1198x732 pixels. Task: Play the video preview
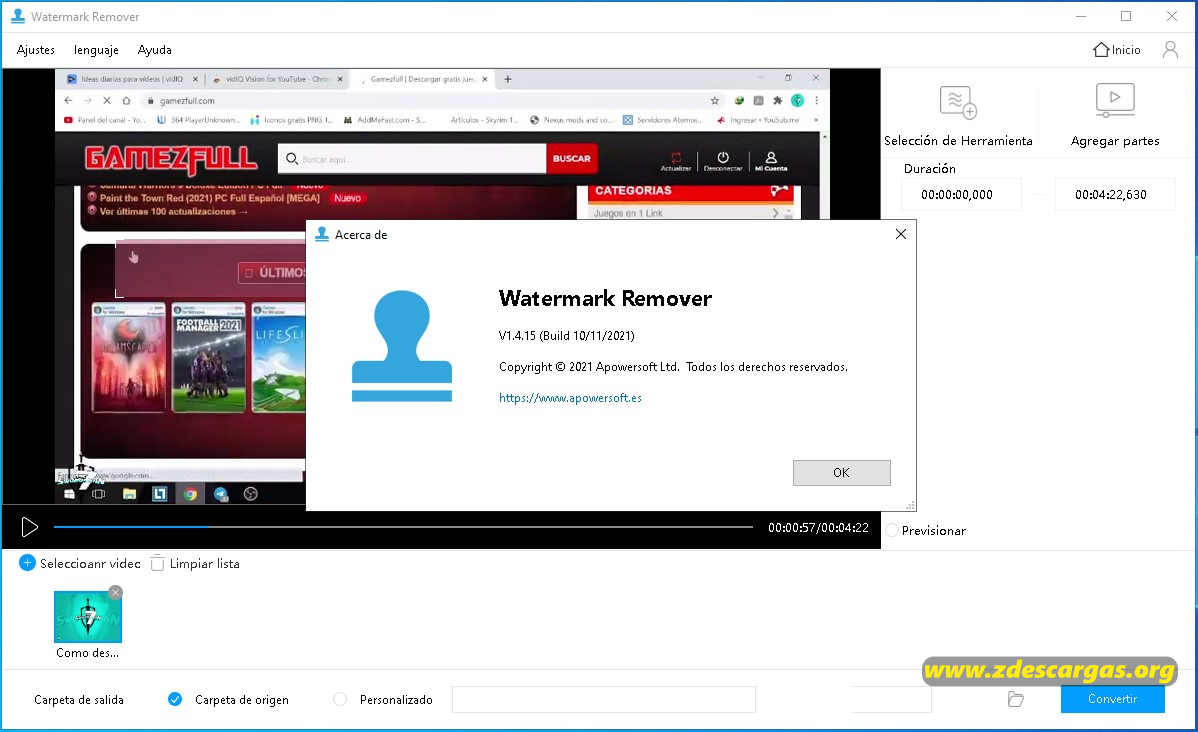[29, 527]
